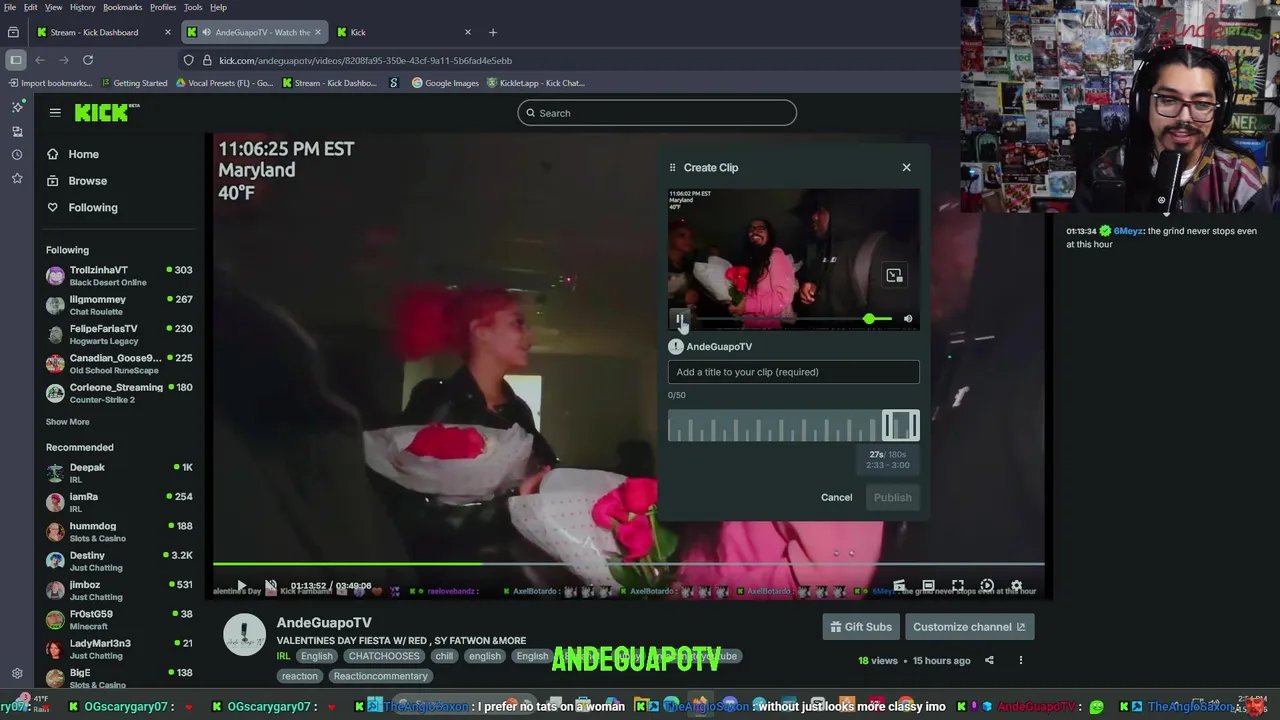Image resolution: width=1280 pixels, height=720 pixels.
Task: Click Customize channel button
Action: pyautogui.click(x=969, y=627)
